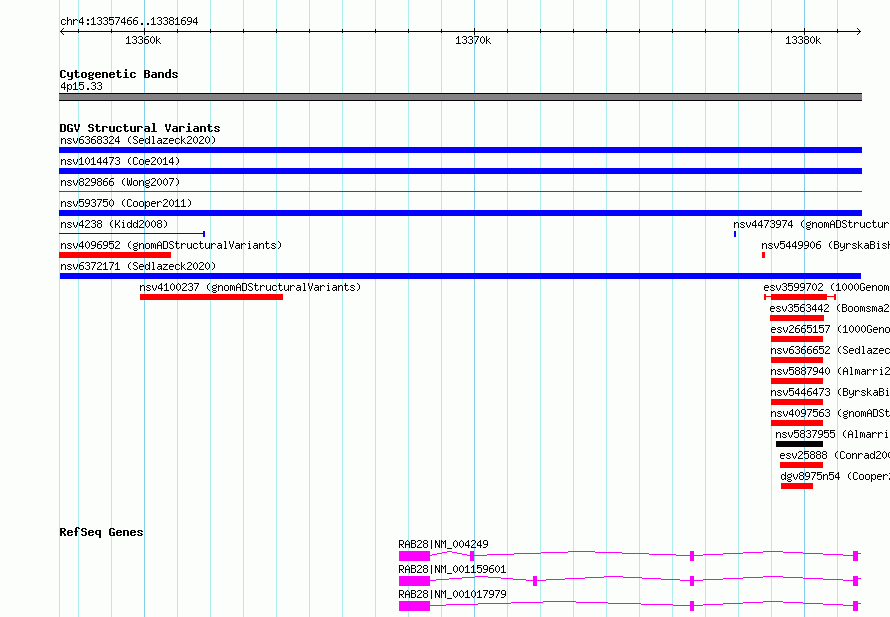Click the nsv6368324 (Sedlazeck2020) variant label

click(x=138, y=140)
